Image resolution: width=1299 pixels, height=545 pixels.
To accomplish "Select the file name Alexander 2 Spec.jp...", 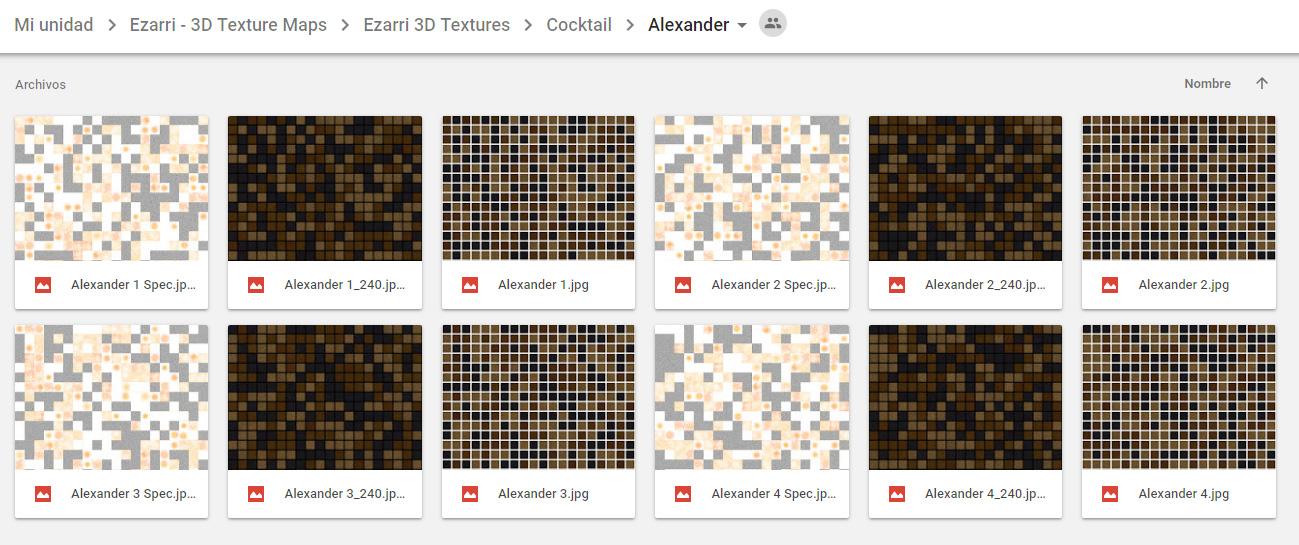I will 774,285.
